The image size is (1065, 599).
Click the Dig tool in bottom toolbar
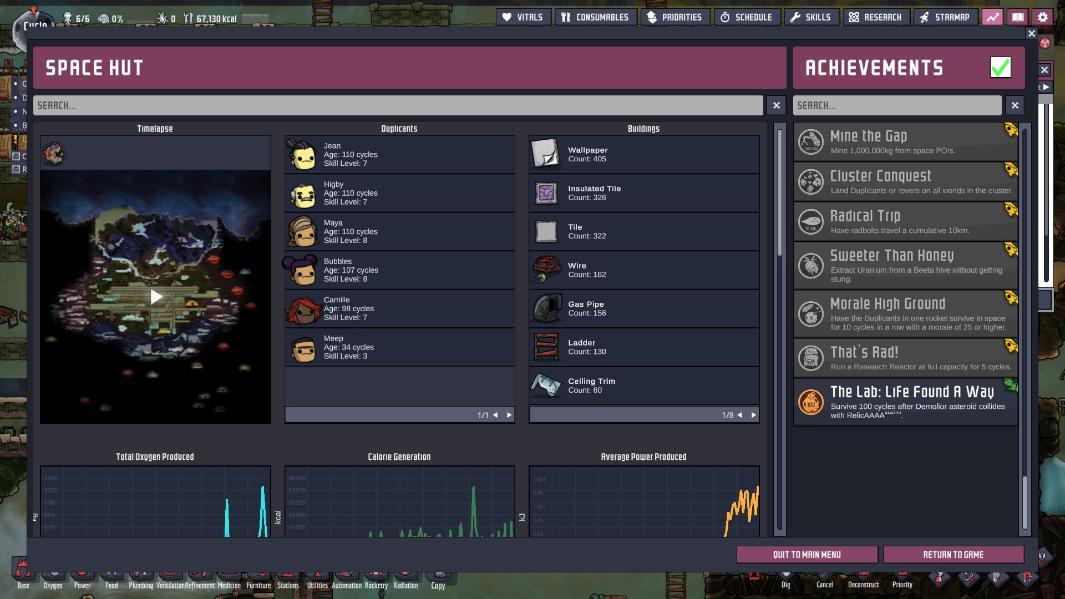point(786,579)
